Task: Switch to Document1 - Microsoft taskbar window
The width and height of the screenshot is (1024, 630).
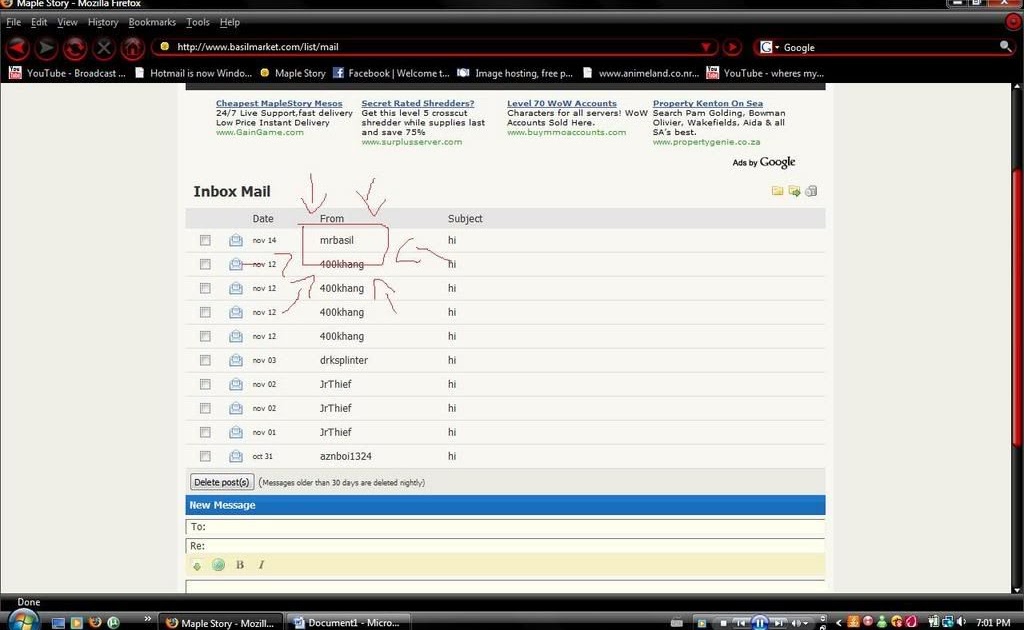Action: (348, 623)
